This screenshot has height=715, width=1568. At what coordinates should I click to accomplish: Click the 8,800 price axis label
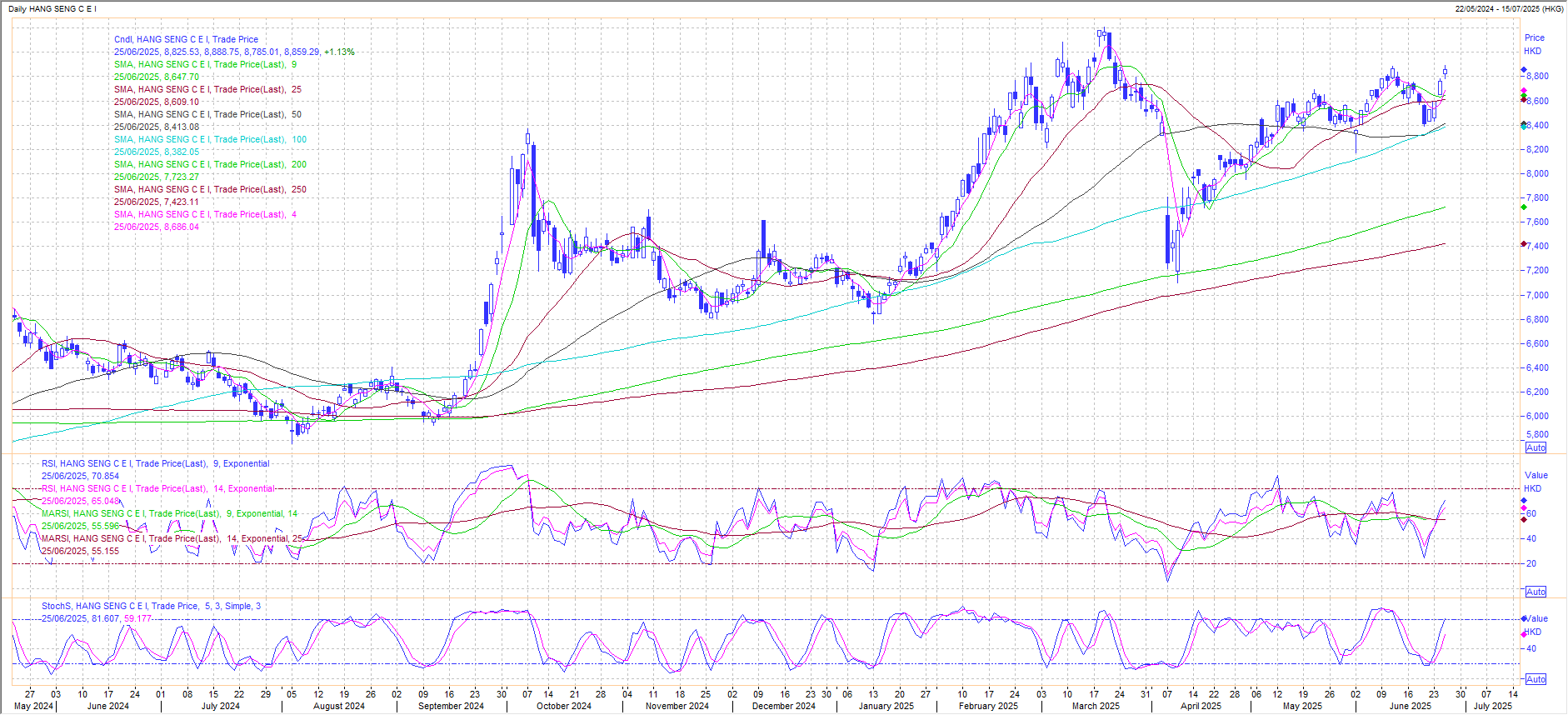click(1537, 76)
